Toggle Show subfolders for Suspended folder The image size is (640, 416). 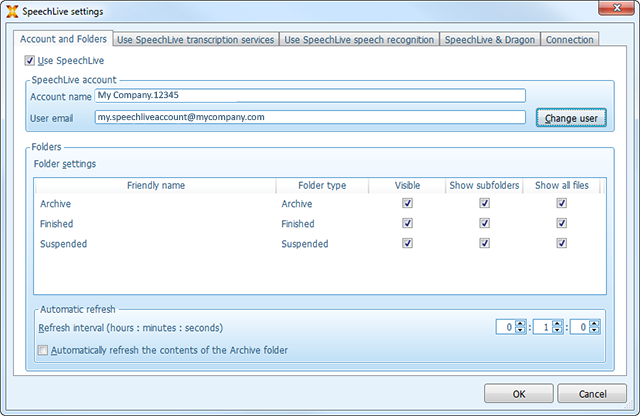[x=484, y=243]
